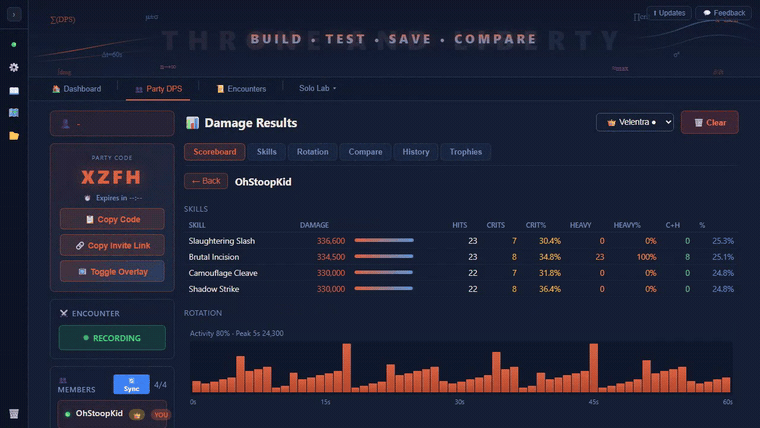
Task: Click the tallest rotation bar near 45s
Action: click(x=594, y=368)
